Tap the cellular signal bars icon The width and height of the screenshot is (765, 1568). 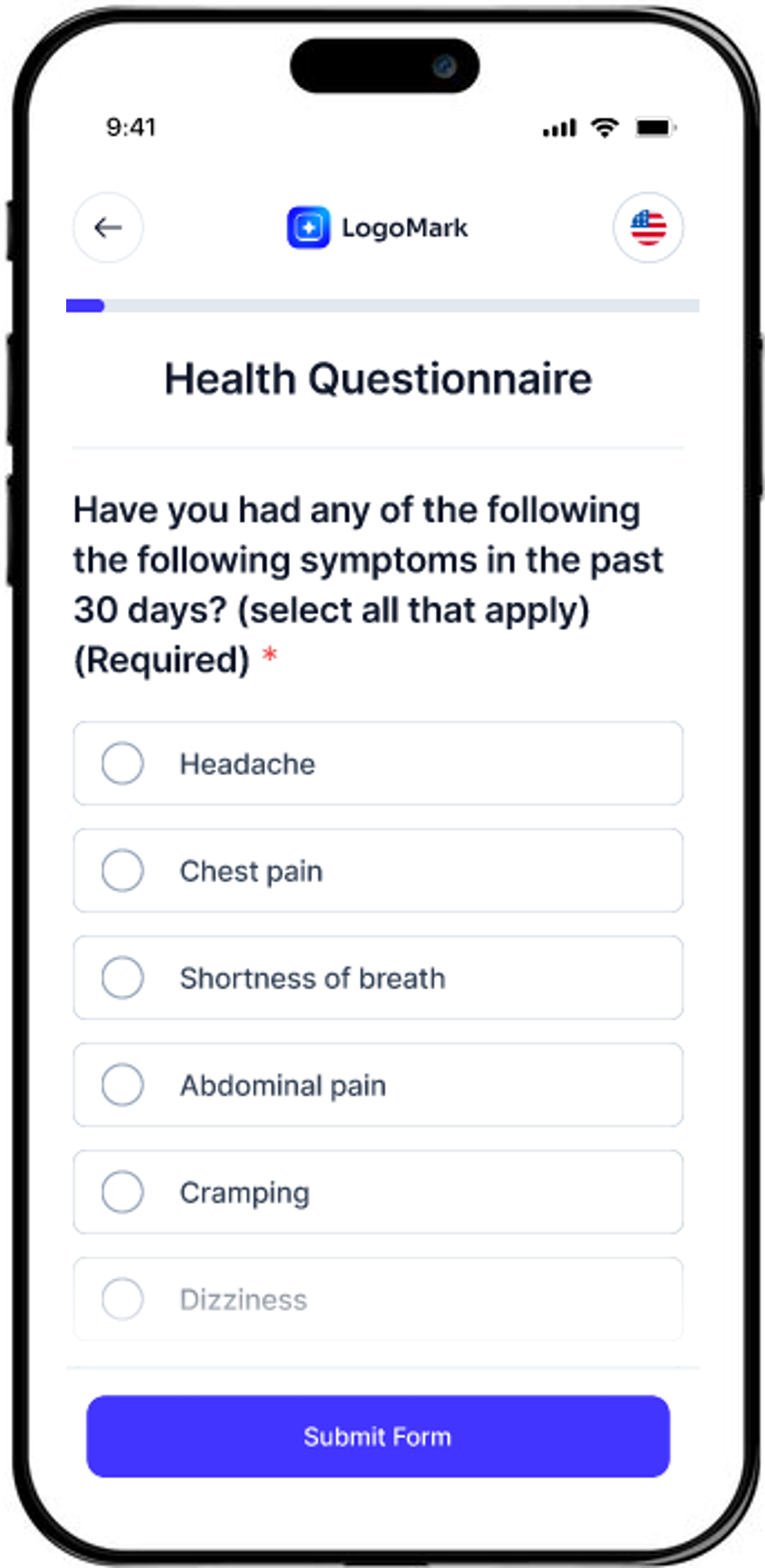pos(559,129)
